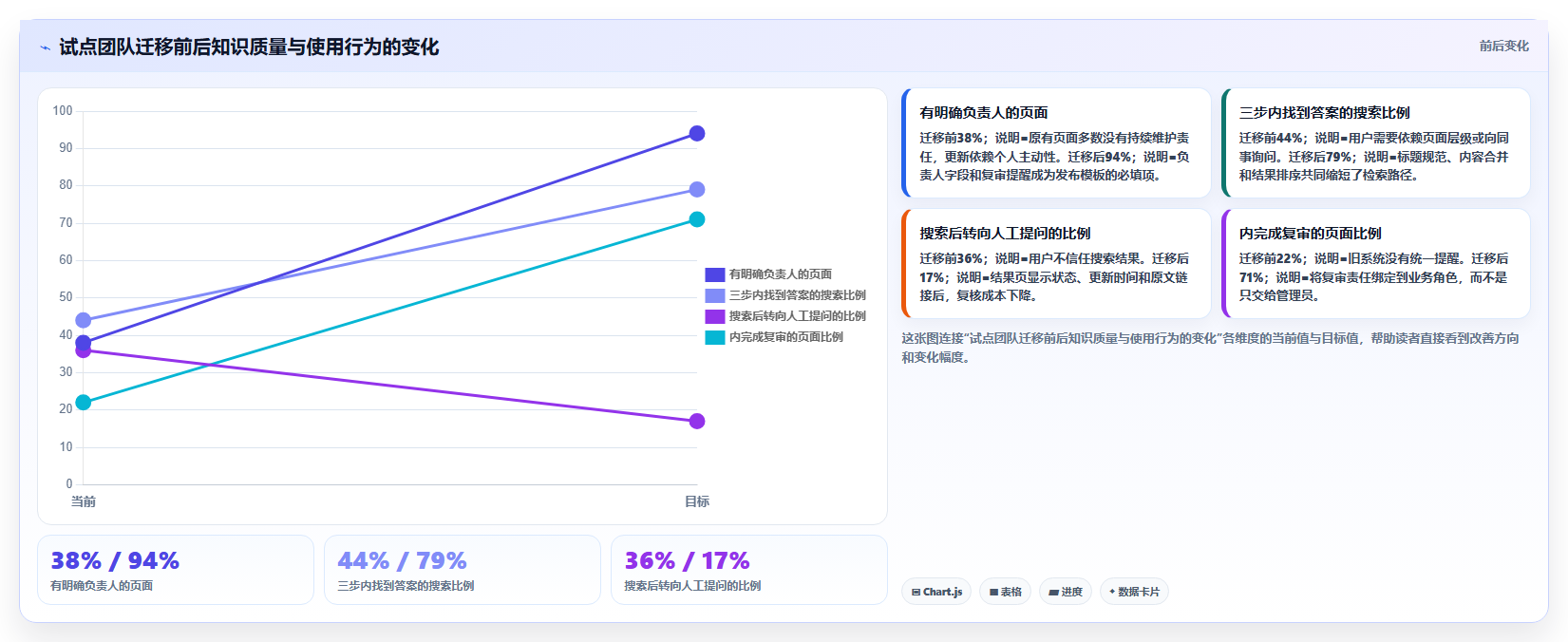Image resolution: width=1568 pixels, height=642 pixels.
Task: Click the header icon beside the dashboard title
Action: 45,47
